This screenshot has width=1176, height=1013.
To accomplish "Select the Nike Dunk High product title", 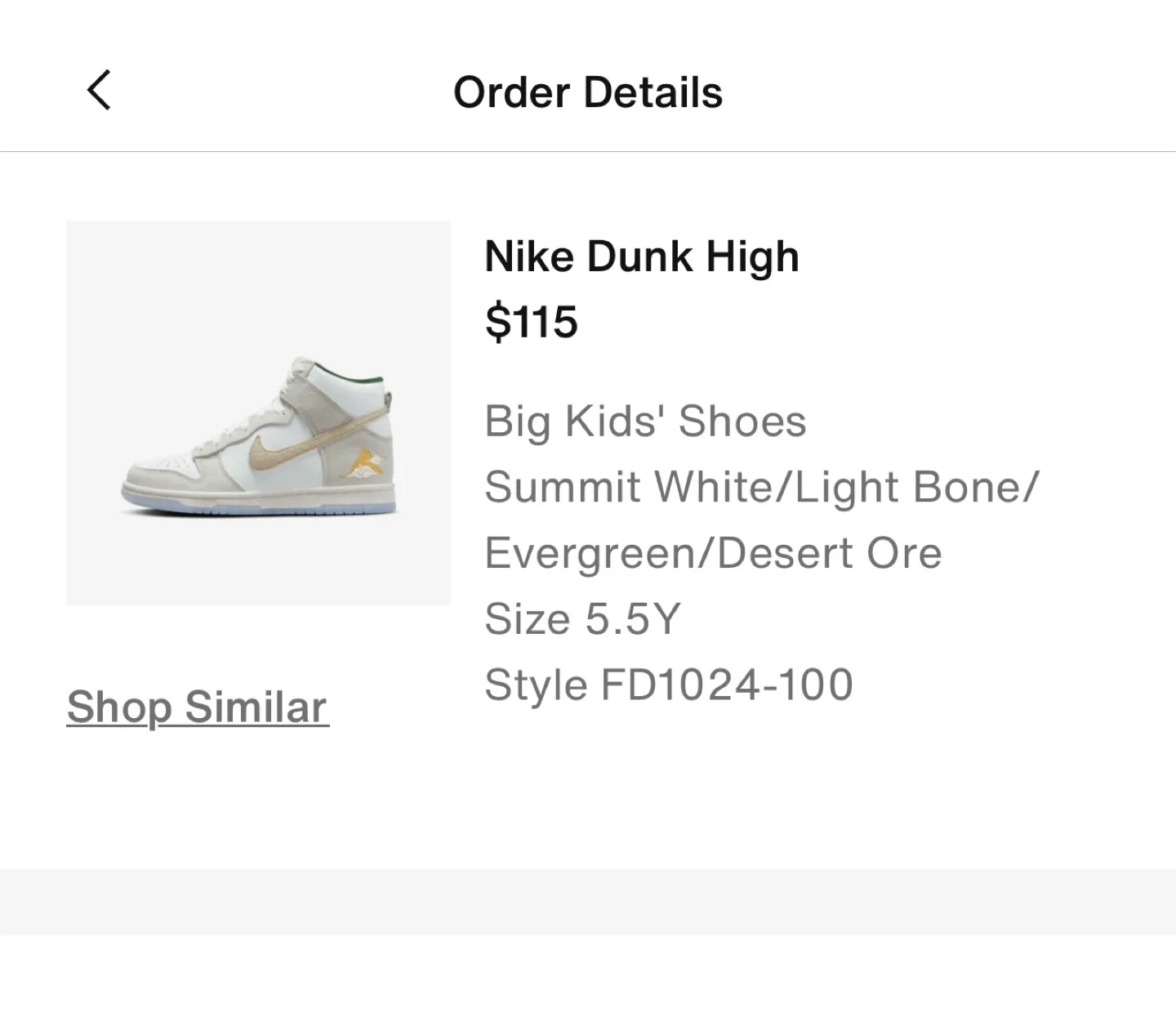I will pyautogui.click(x=642, y=256).
